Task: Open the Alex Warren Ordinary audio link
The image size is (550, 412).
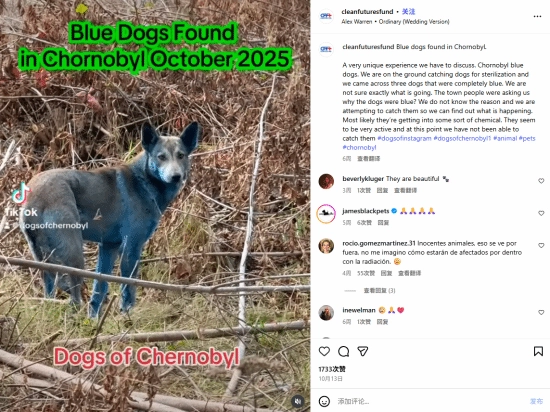Action: [395, 22]
